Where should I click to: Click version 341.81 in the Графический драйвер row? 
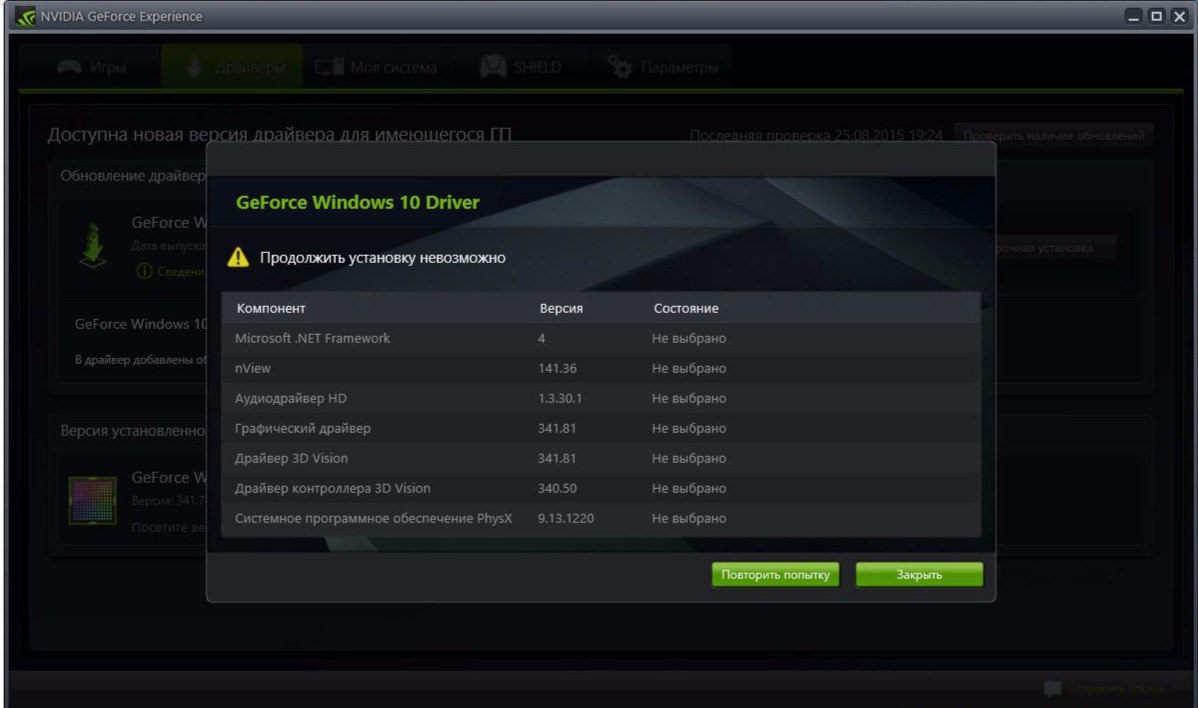coord(557,428)
